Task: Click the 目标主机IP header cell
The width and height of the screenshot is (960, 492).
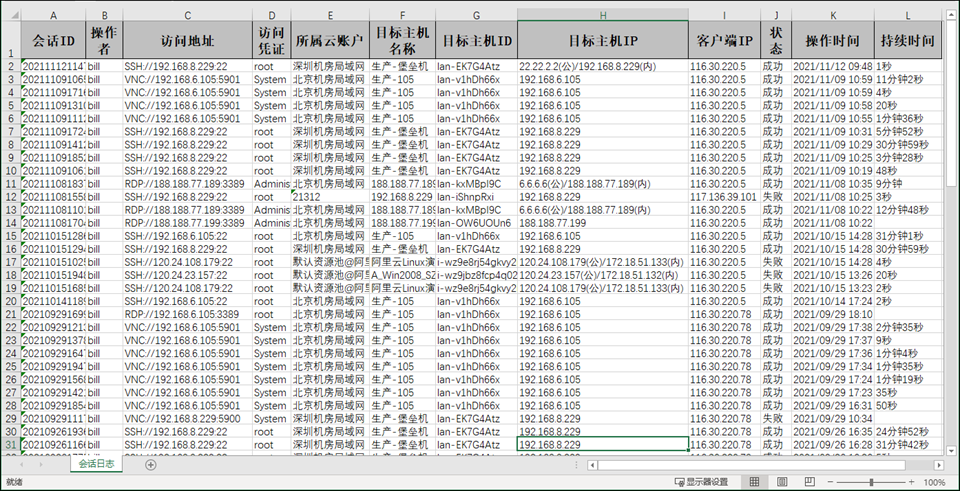Action: [x=602, y=41]
